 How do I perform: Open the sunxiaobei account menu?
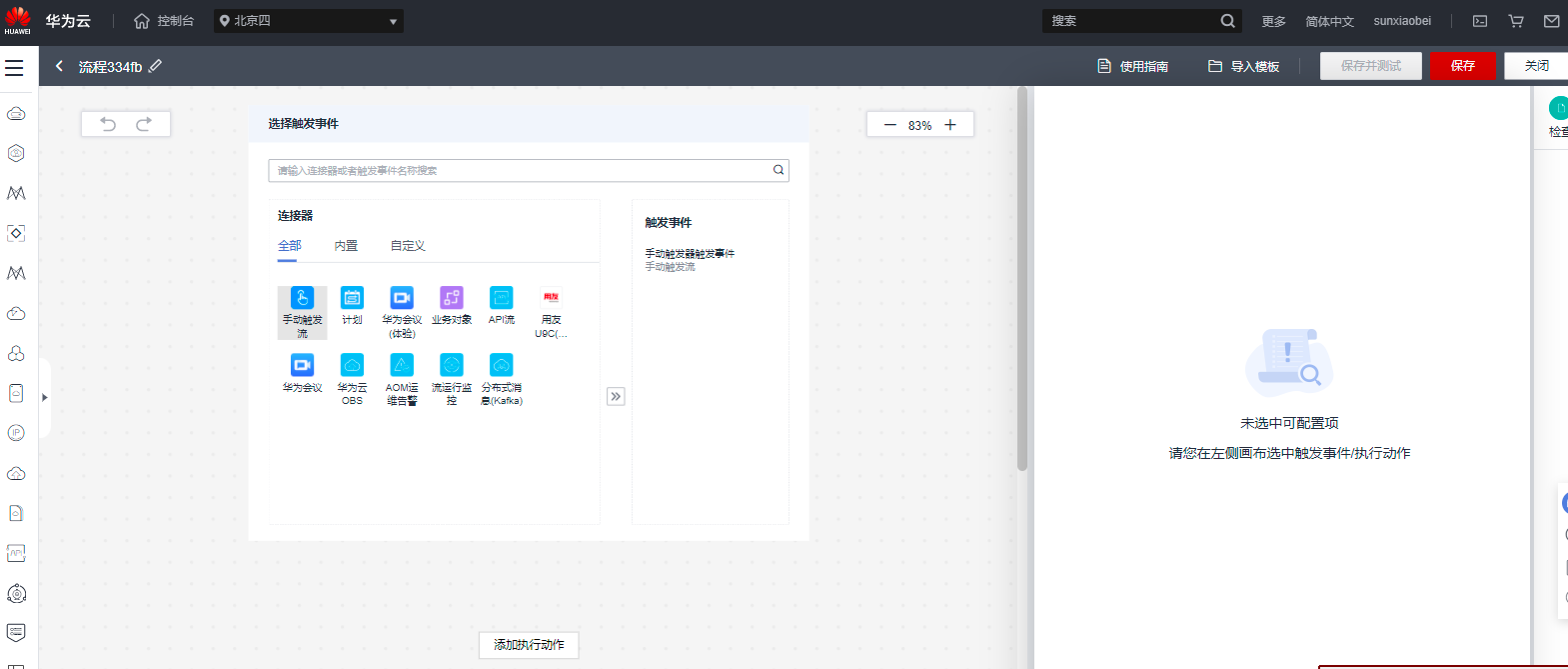tap(1402, 21)
